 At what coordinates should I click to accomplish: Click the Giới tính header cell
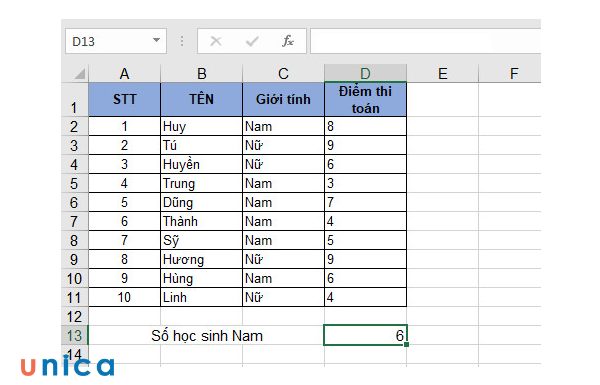283,100
